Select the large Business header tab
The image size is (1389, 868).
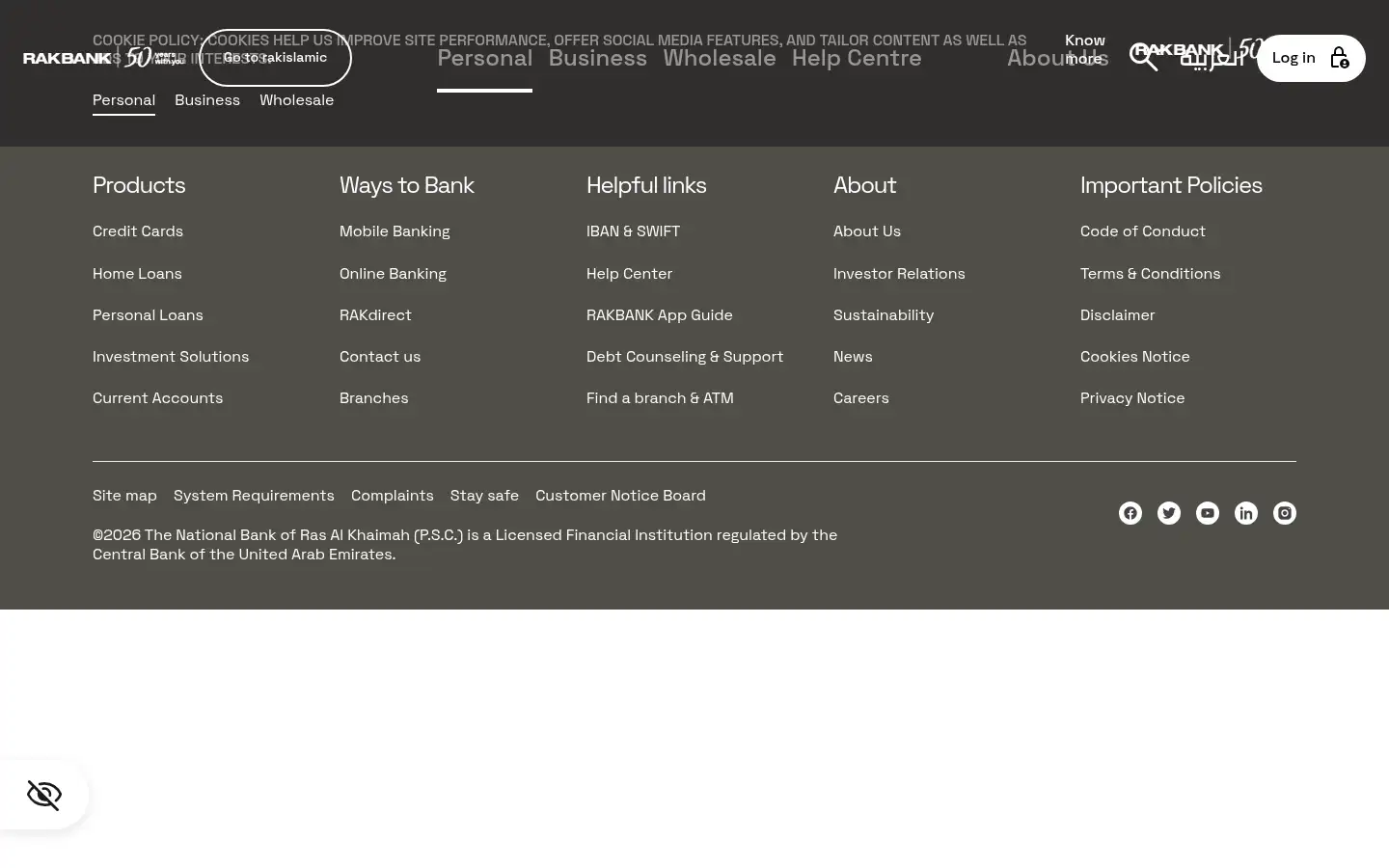coord(597,58)
